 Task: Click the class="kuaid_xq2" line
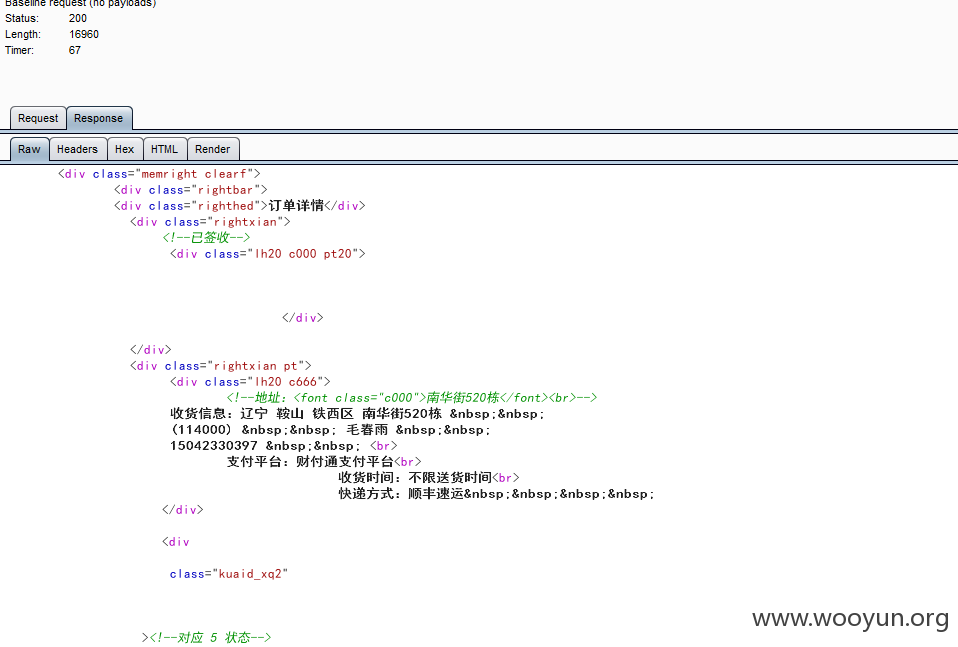pos(229,574)
